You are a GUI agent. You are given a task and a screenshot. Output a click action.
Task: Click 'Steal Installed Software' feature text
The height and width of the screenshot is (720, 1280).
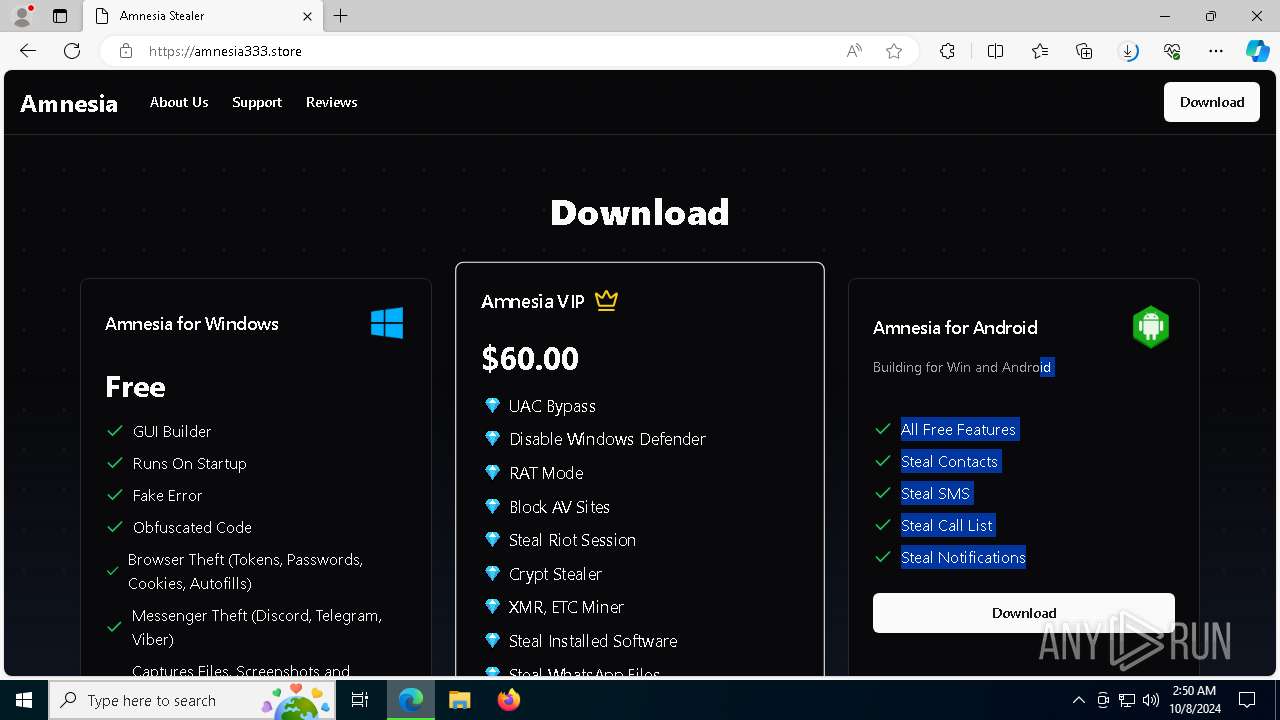[593, 641]
